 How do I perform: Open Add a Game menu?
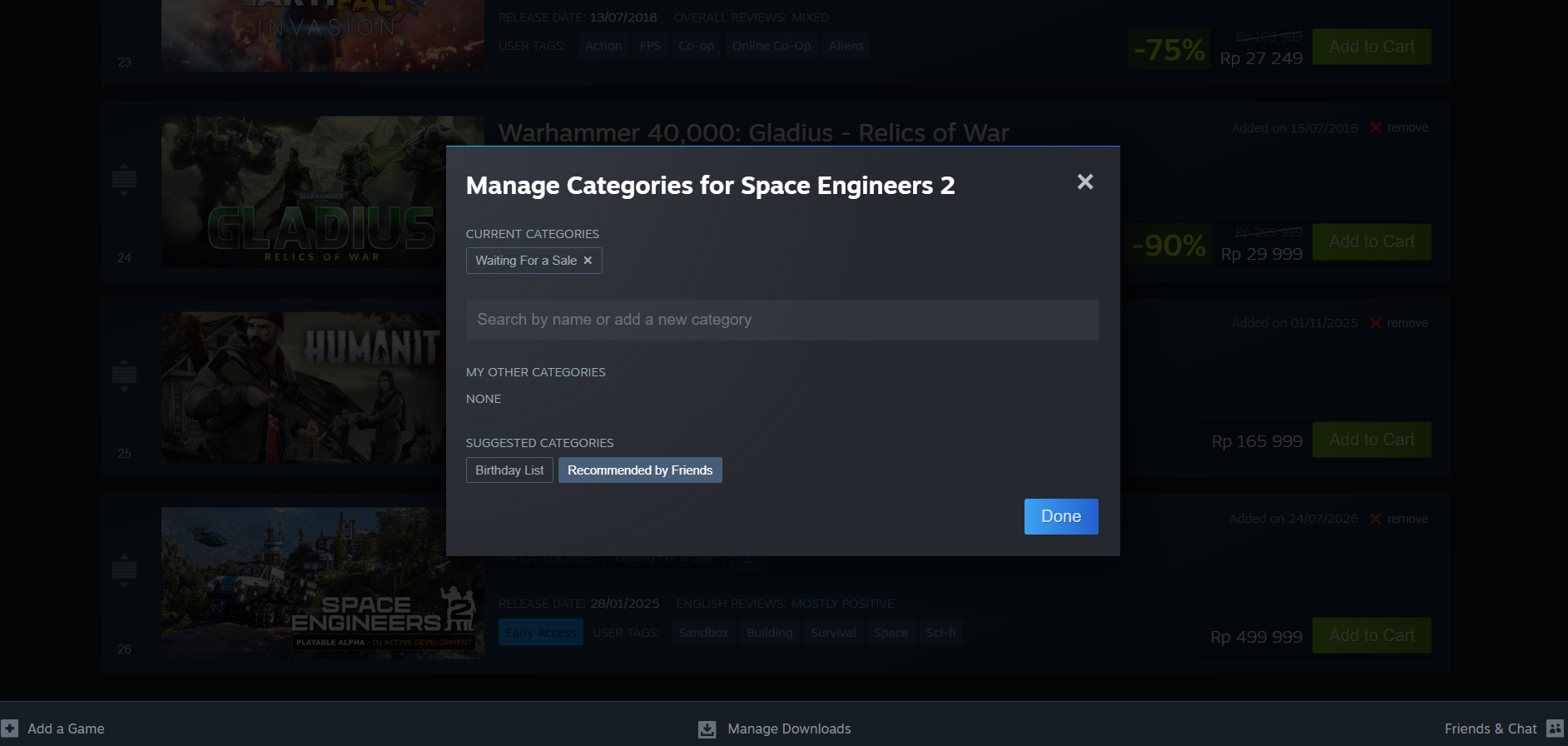(x=66, y=729)
